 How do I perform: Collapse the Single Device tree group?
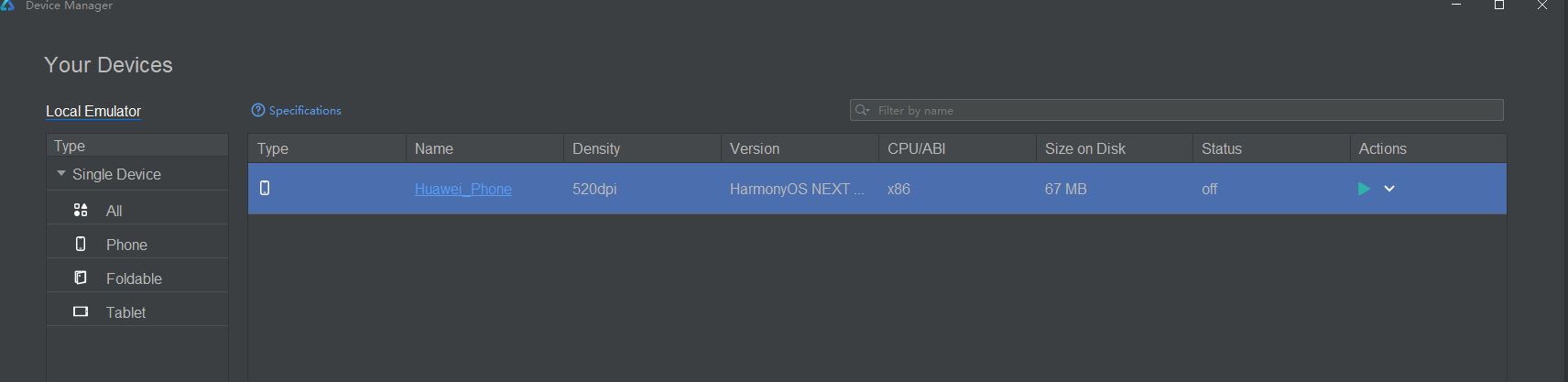tap(61, 174)
